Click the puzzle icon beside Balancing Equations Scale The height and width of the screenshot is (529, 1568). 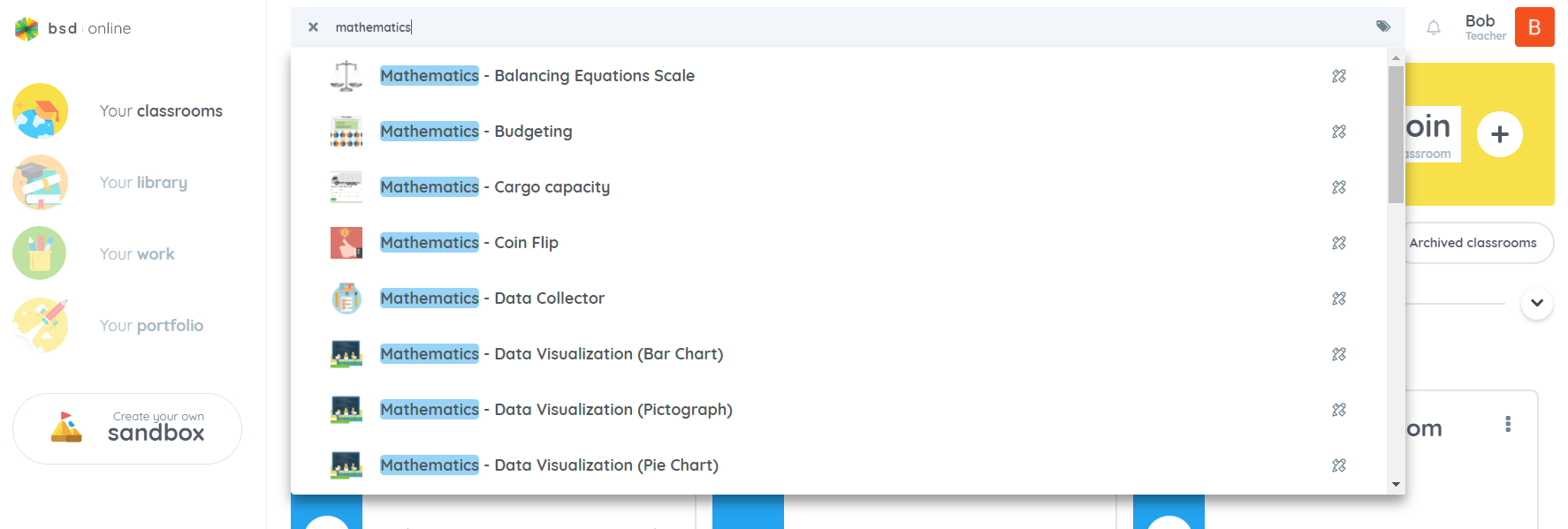tap(1339, 76)
